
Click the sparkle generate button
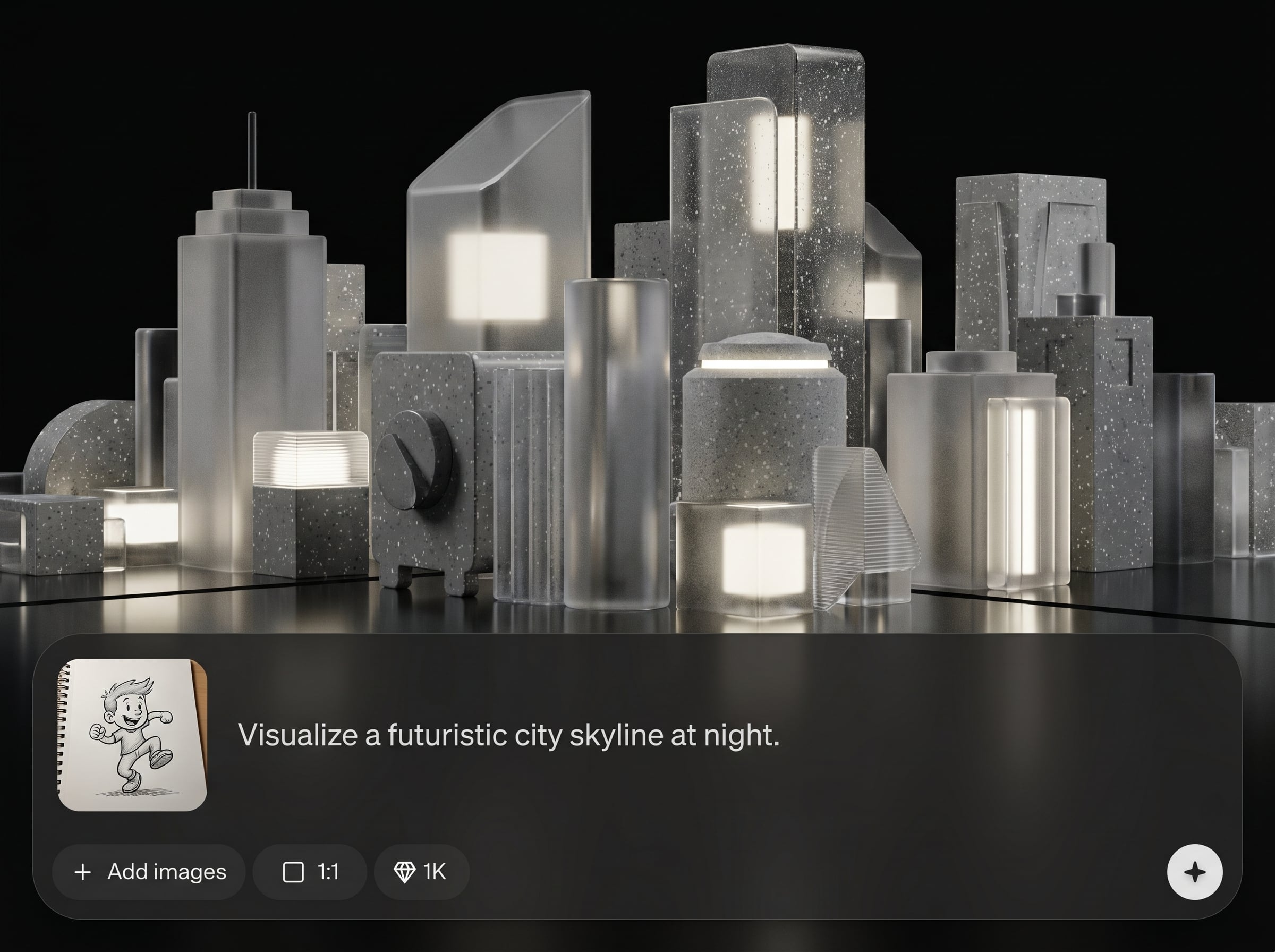pyautogui.click(x=1194, y=872)
